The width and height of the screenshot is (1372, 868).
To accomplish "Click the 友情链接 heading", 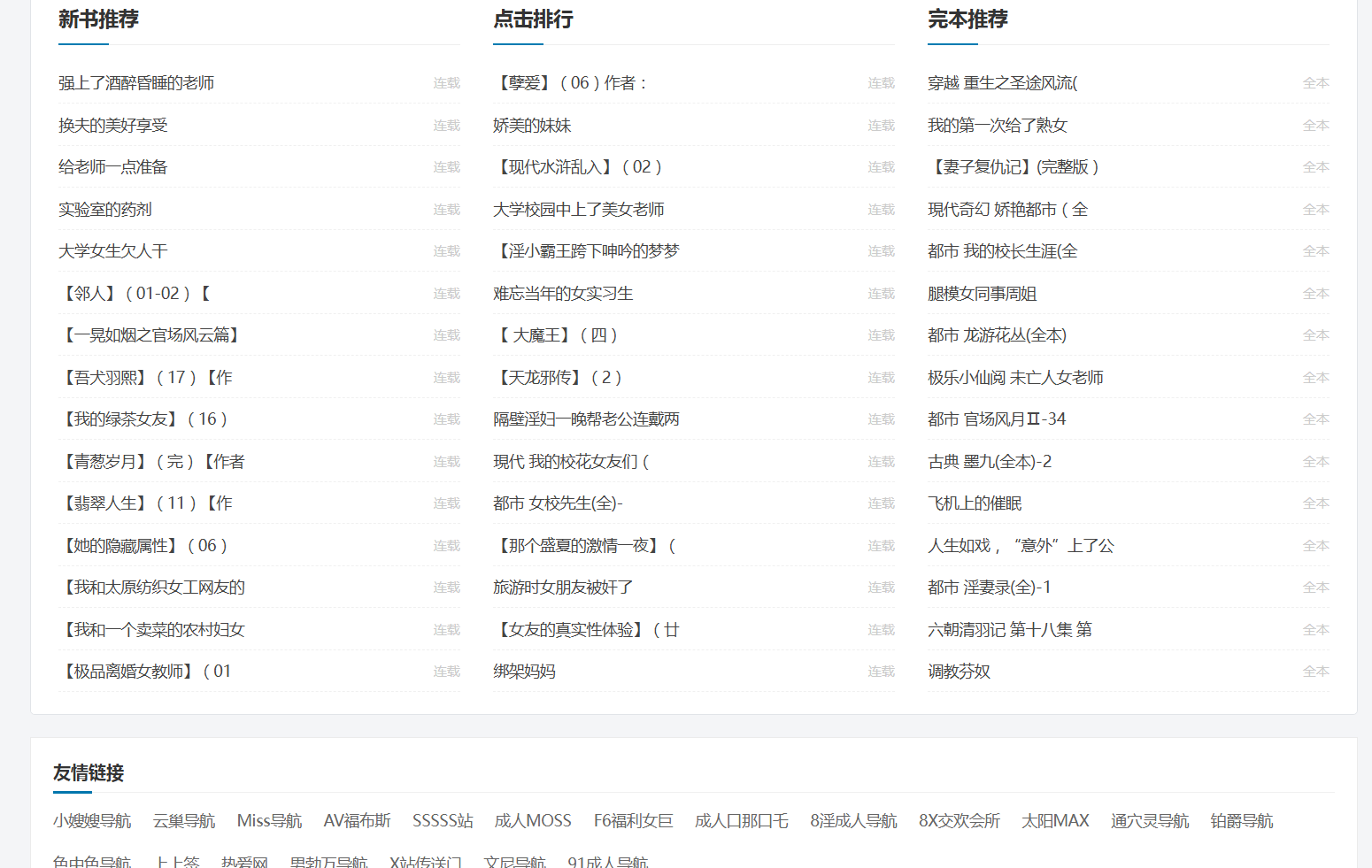I will (x=89, y=773).
